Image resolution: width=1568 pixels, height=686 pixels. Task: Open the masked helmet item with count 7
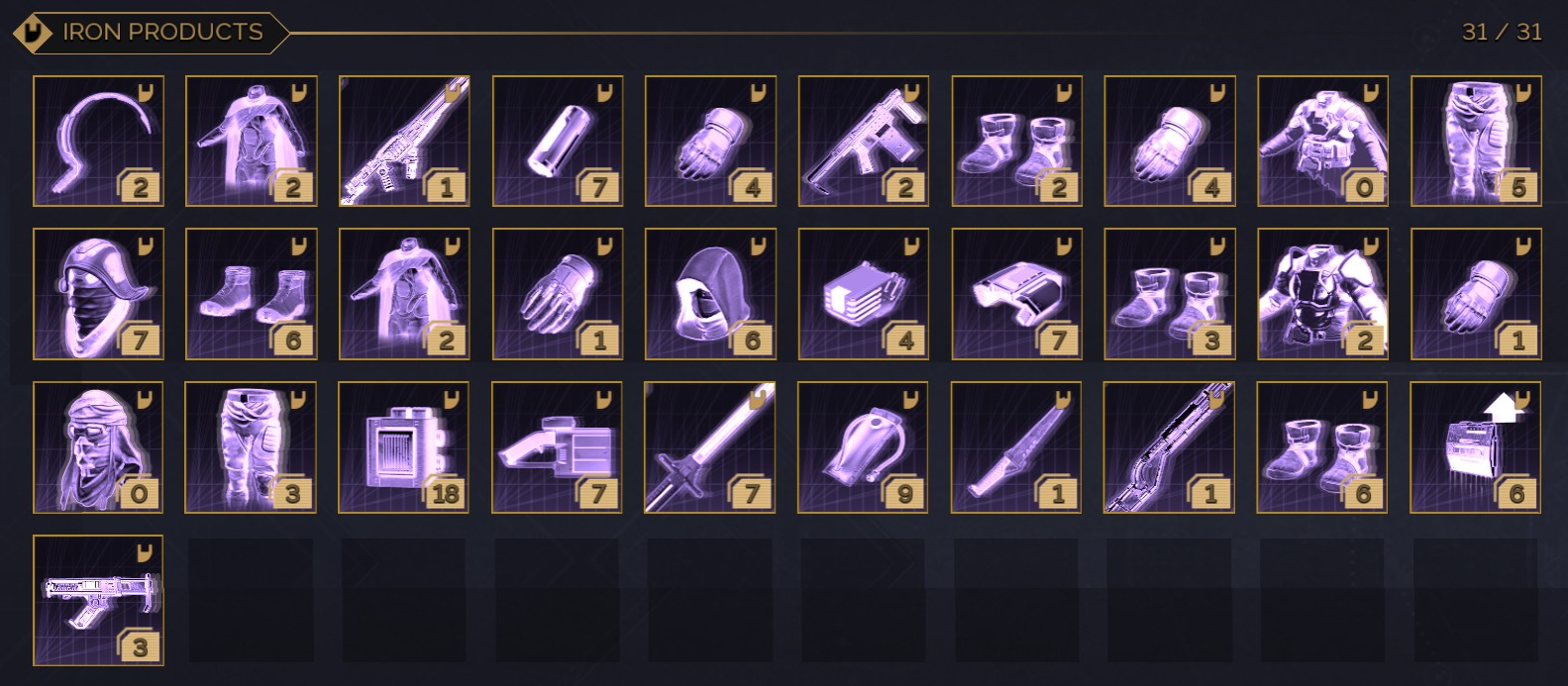98,294
